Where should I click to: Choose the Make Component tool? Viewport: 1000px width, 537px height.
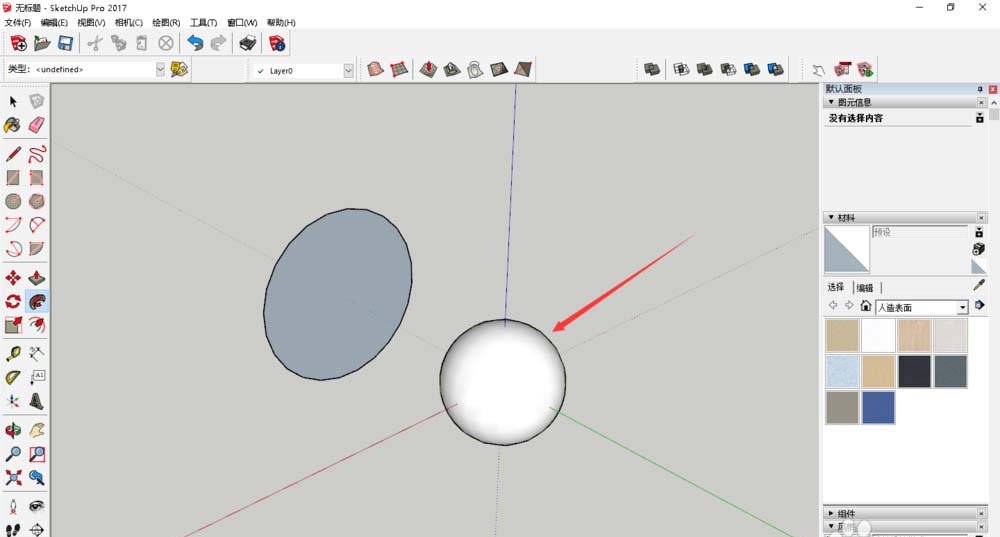point(37,101)
